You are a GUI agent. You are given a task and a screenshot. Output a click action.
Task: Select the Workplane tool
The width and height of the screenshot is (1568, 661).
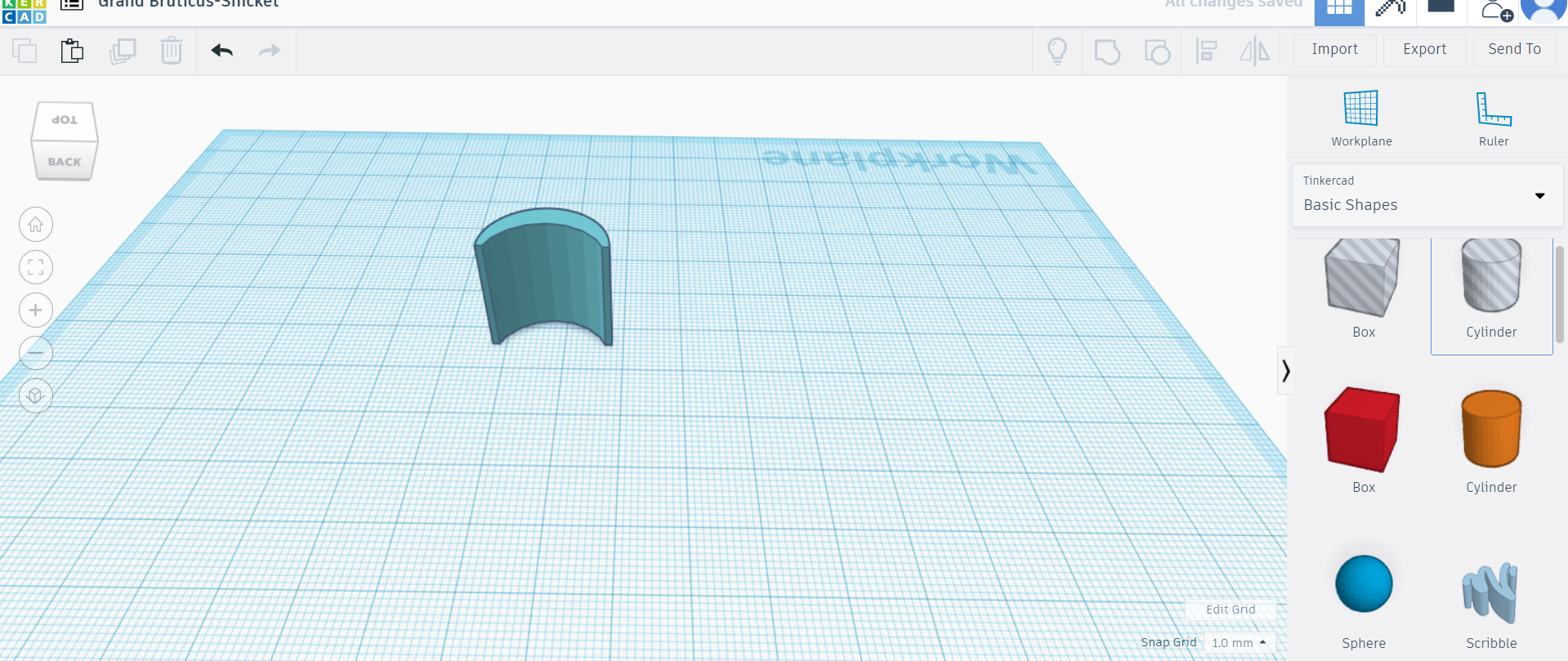(1361, 118)
